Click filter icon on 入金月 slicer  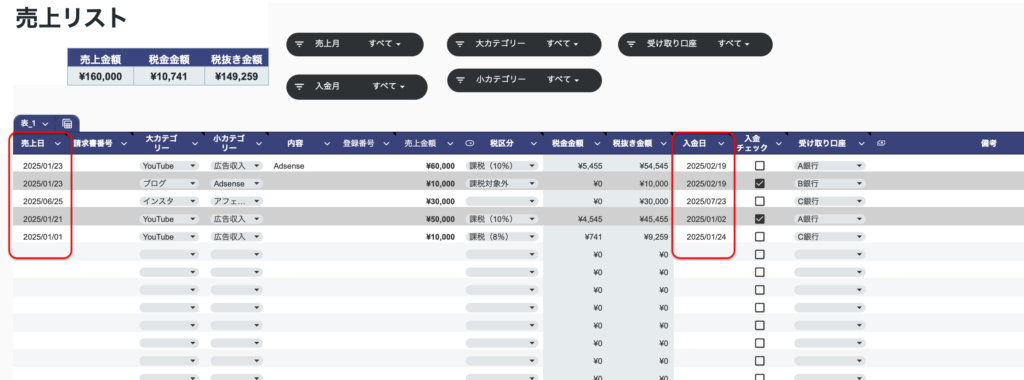click(x=300, y=86)
